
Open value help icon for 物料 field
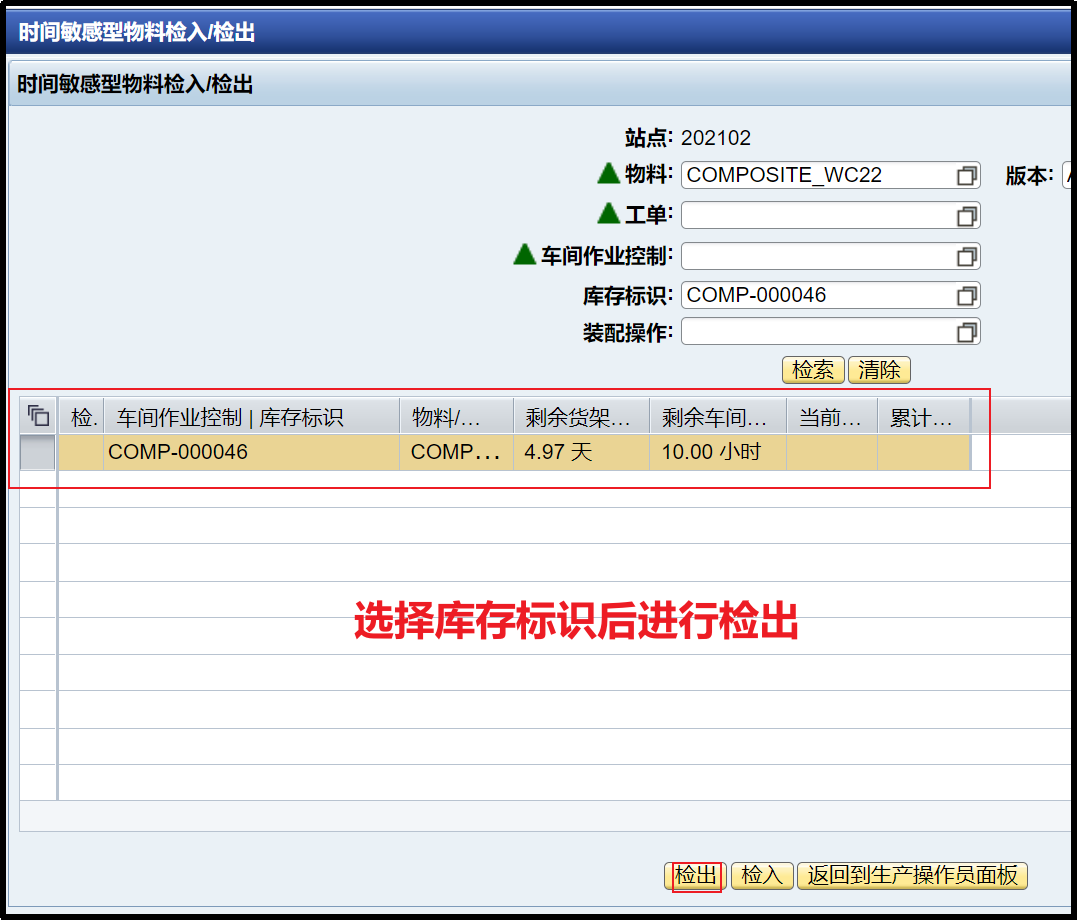coord(966,176)
